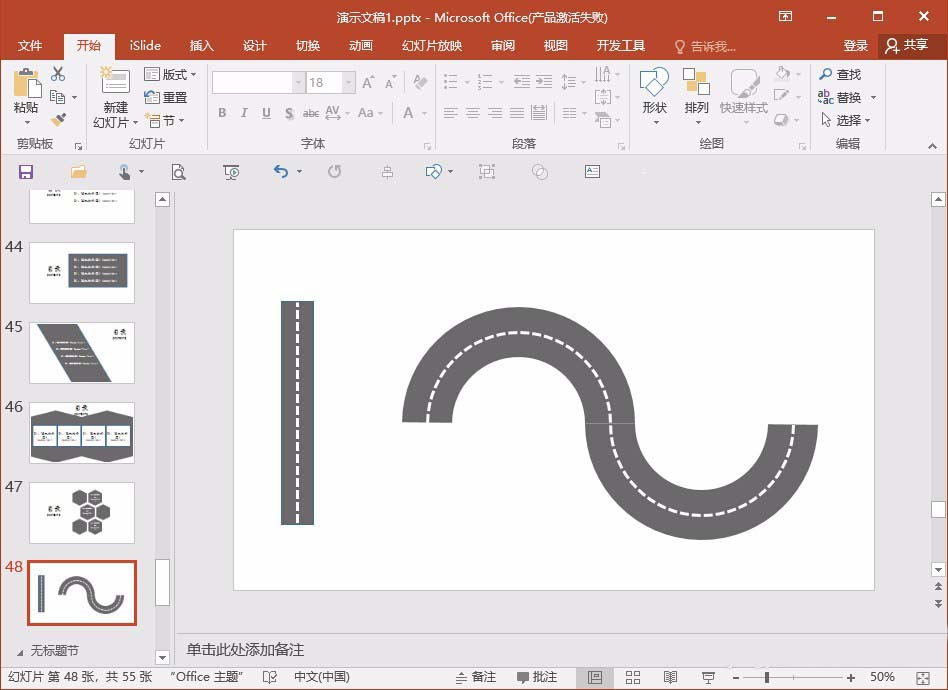
Task: Toggle Italic formatting
Action: pos(244,112)
